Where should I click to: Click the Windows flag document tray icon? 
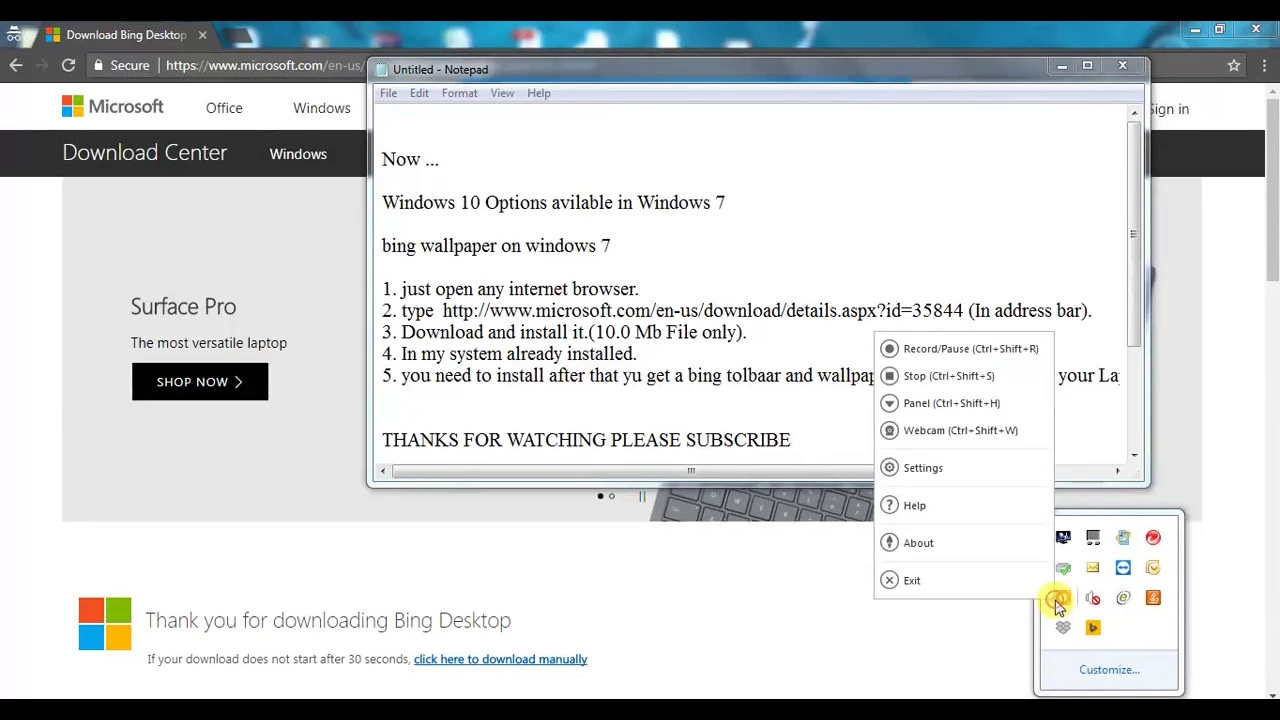pyautogui.click(x=1123, y=538)
